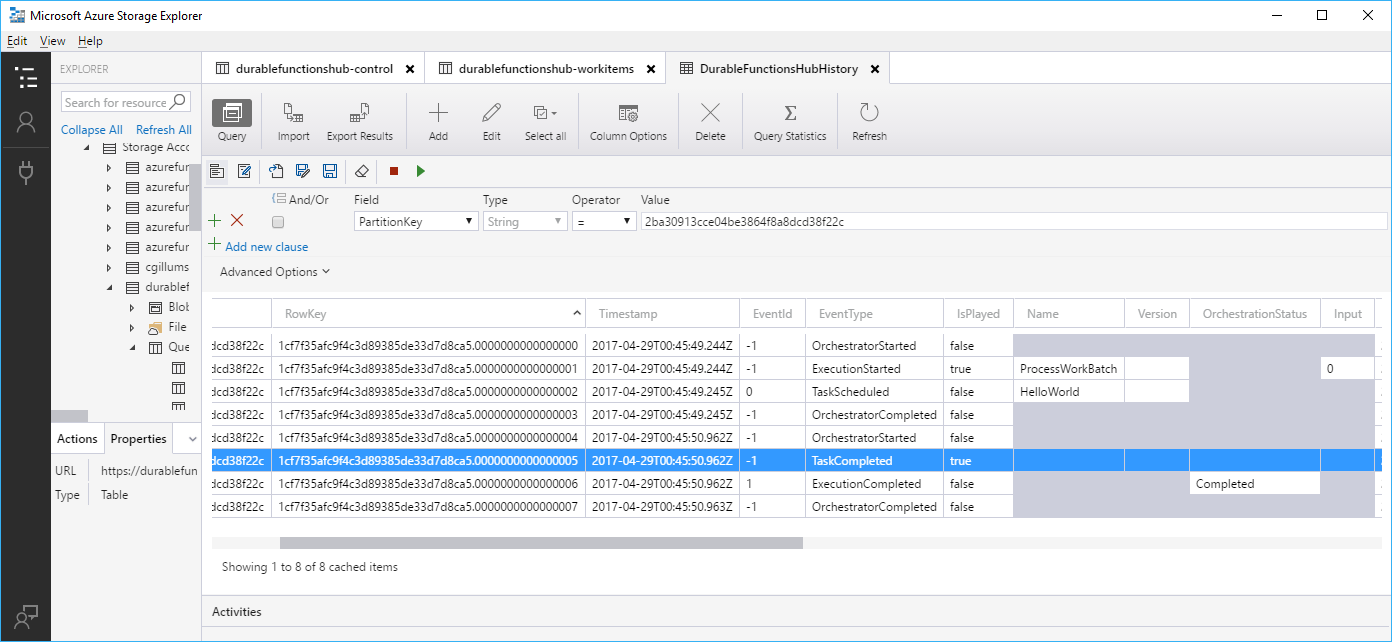
Task: Open the PartitionKey Field dropdown
Action: click(415, 221)
